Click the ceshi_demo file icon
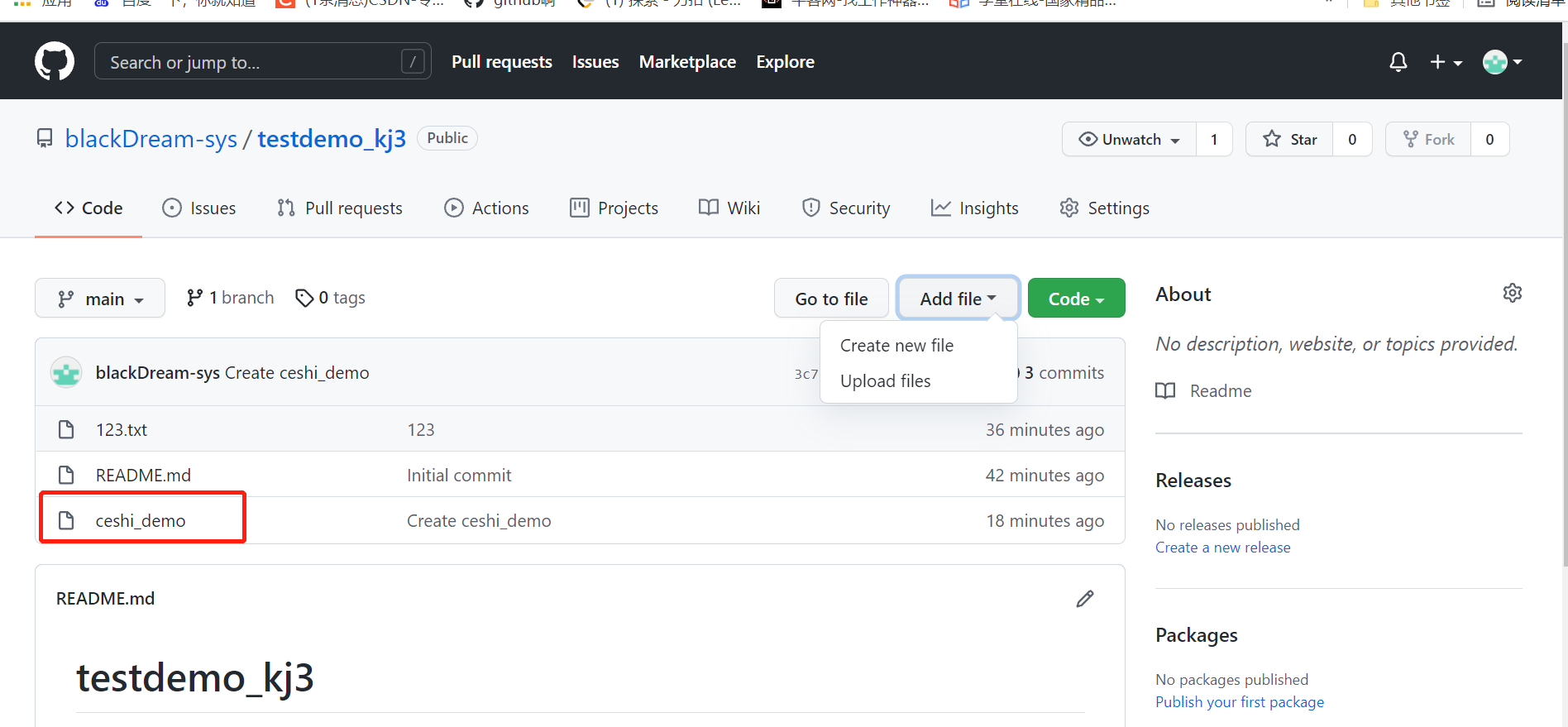Screen dimensions: 1568x727 pos(66,521)
